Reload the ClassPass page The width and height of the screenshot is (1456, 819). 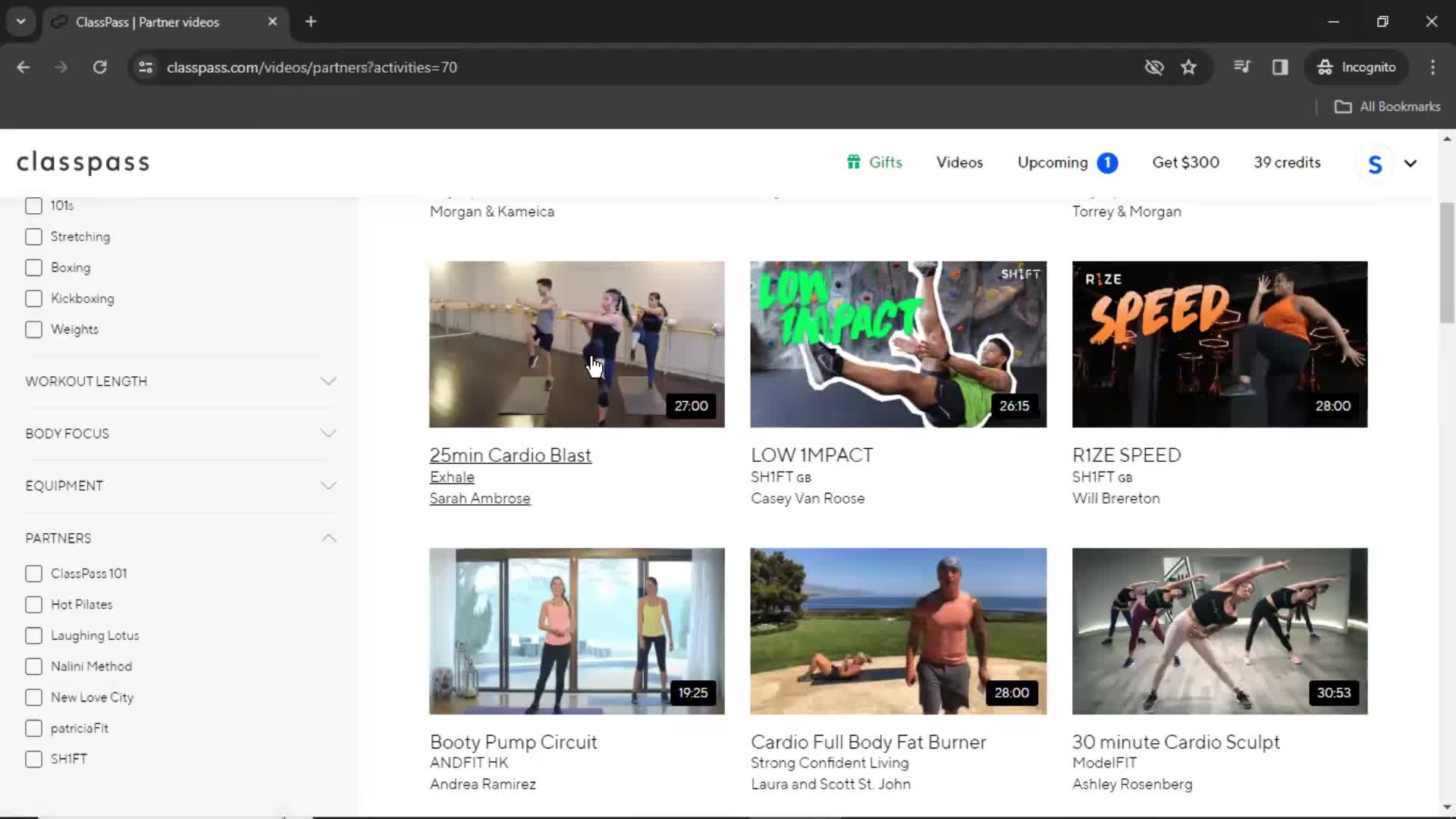[x=99, y=67]
